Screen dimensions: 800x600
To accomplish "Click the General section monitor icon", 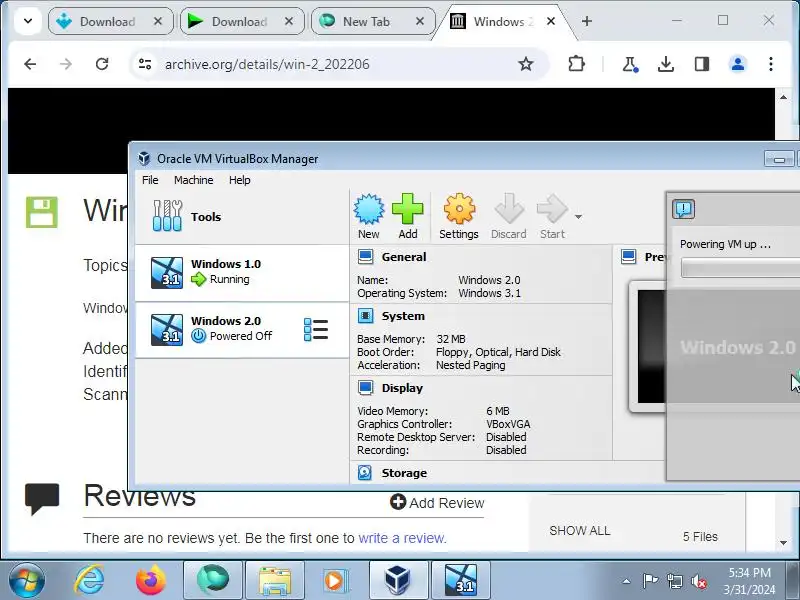I will [365, 257].
